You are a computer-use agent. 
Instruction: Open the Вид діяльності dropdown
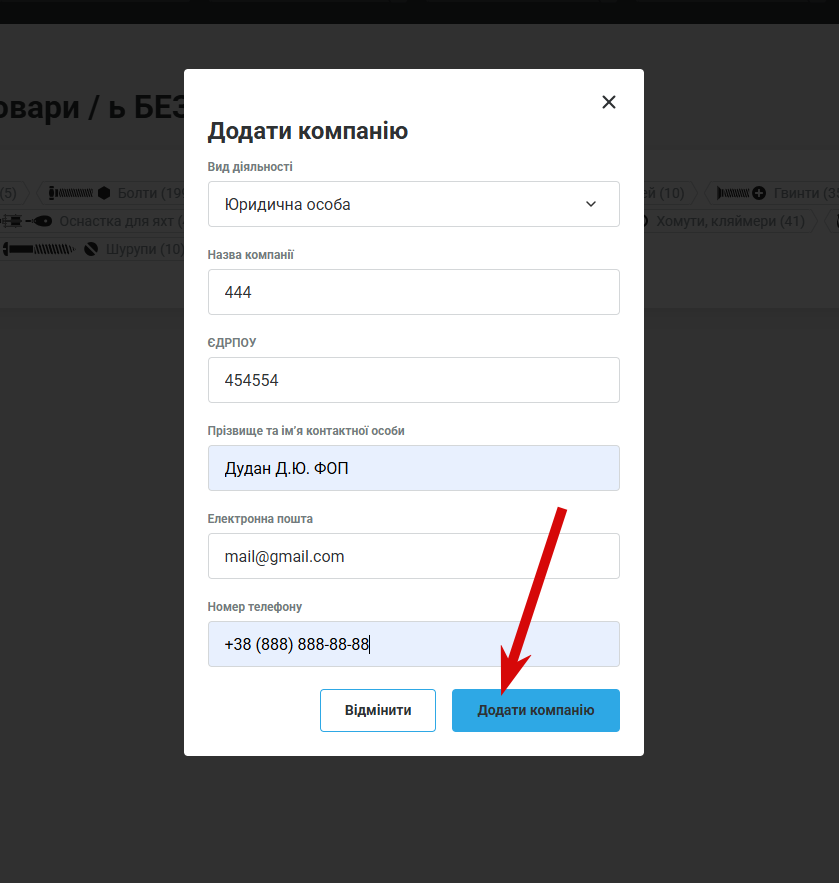[x=414, y=204]
